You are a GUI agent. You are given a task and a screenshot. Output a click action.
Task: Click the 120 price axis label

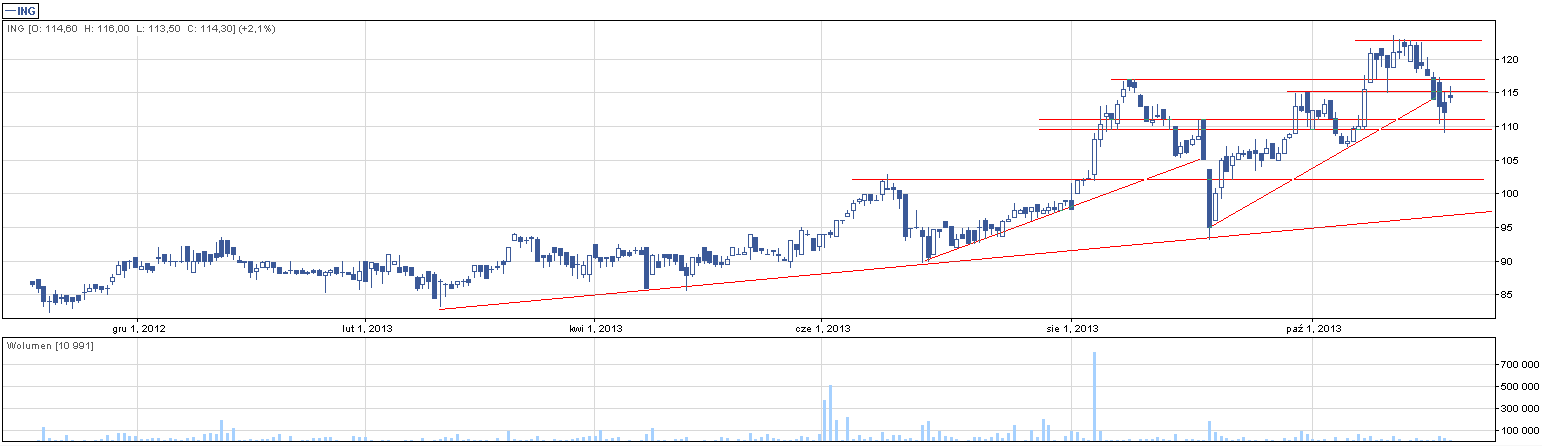[1511, 60]
